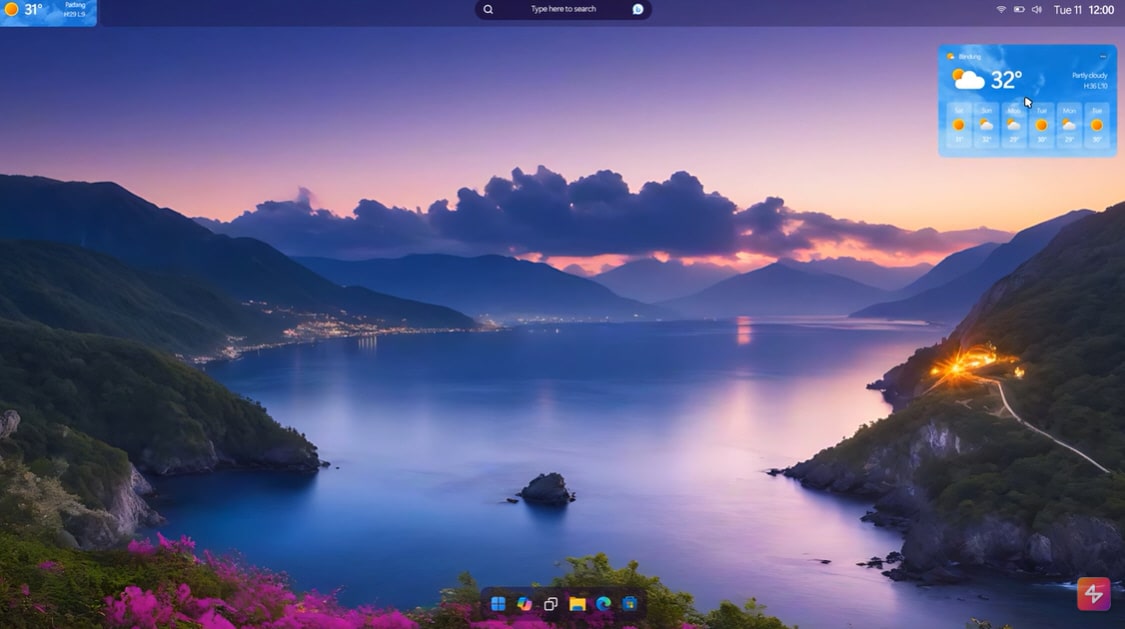Select the Sat forecast card in the widget

[x=959, y=125]
